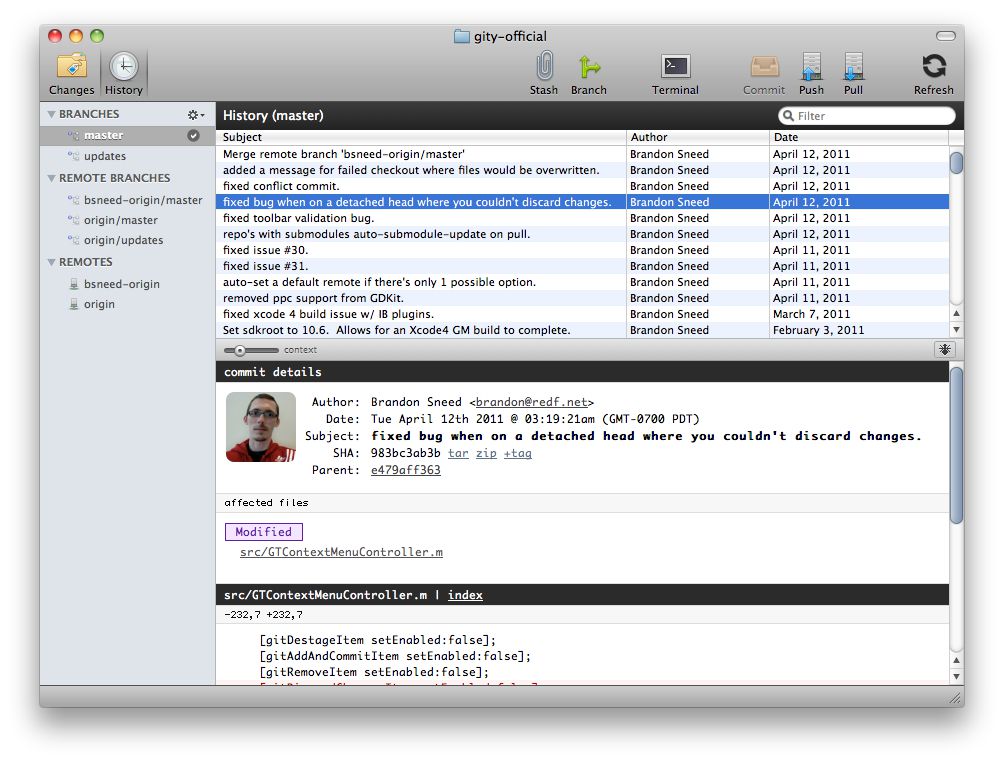1004x762 pixels.
Task: Select origin/master remote branch
Action: (x=120, y=220)
